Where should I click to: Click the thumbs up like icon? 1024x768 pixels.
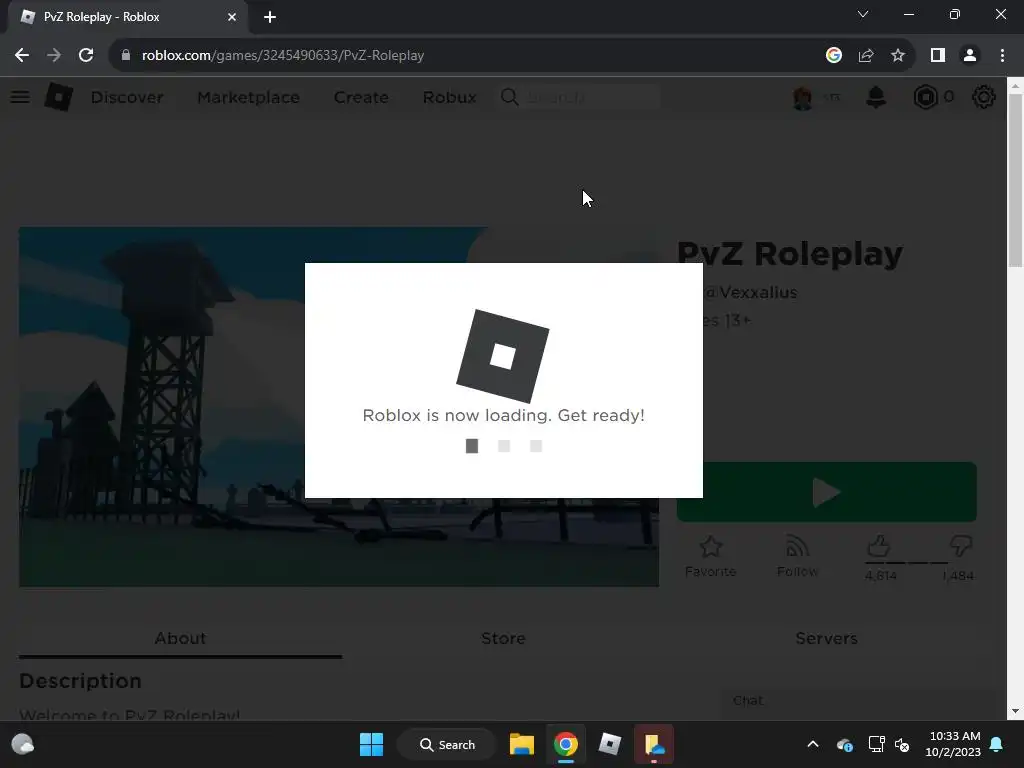(879, 546)
